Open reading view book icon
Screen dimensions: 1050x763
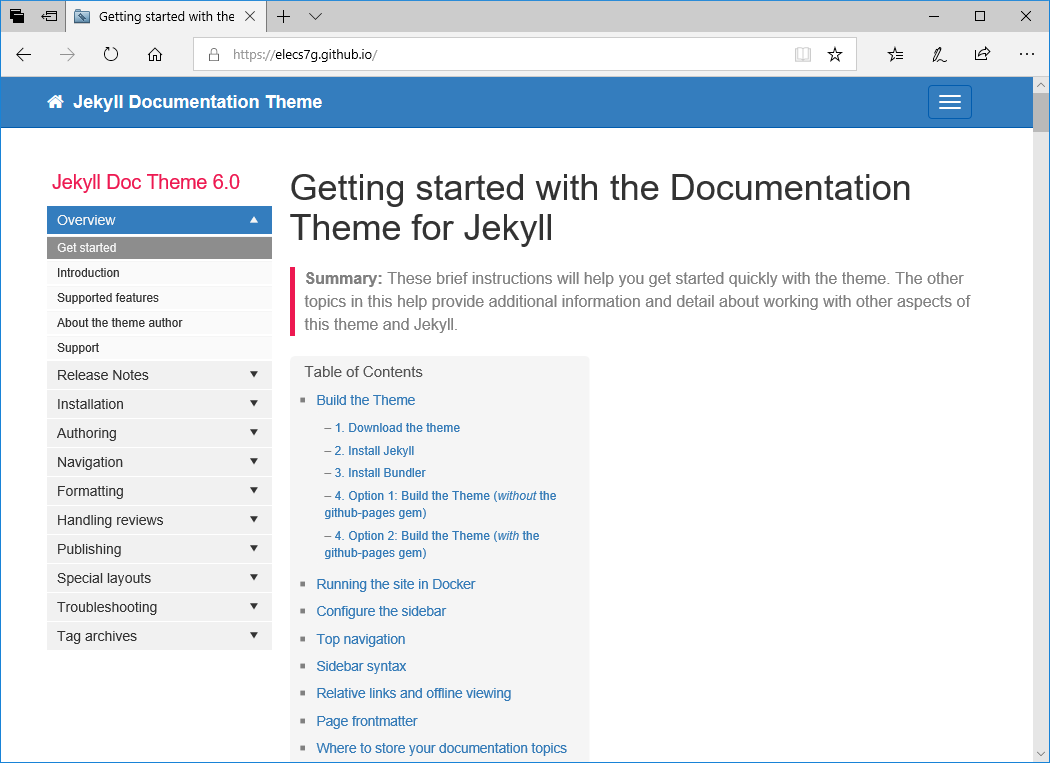click(x=803, y=54)
